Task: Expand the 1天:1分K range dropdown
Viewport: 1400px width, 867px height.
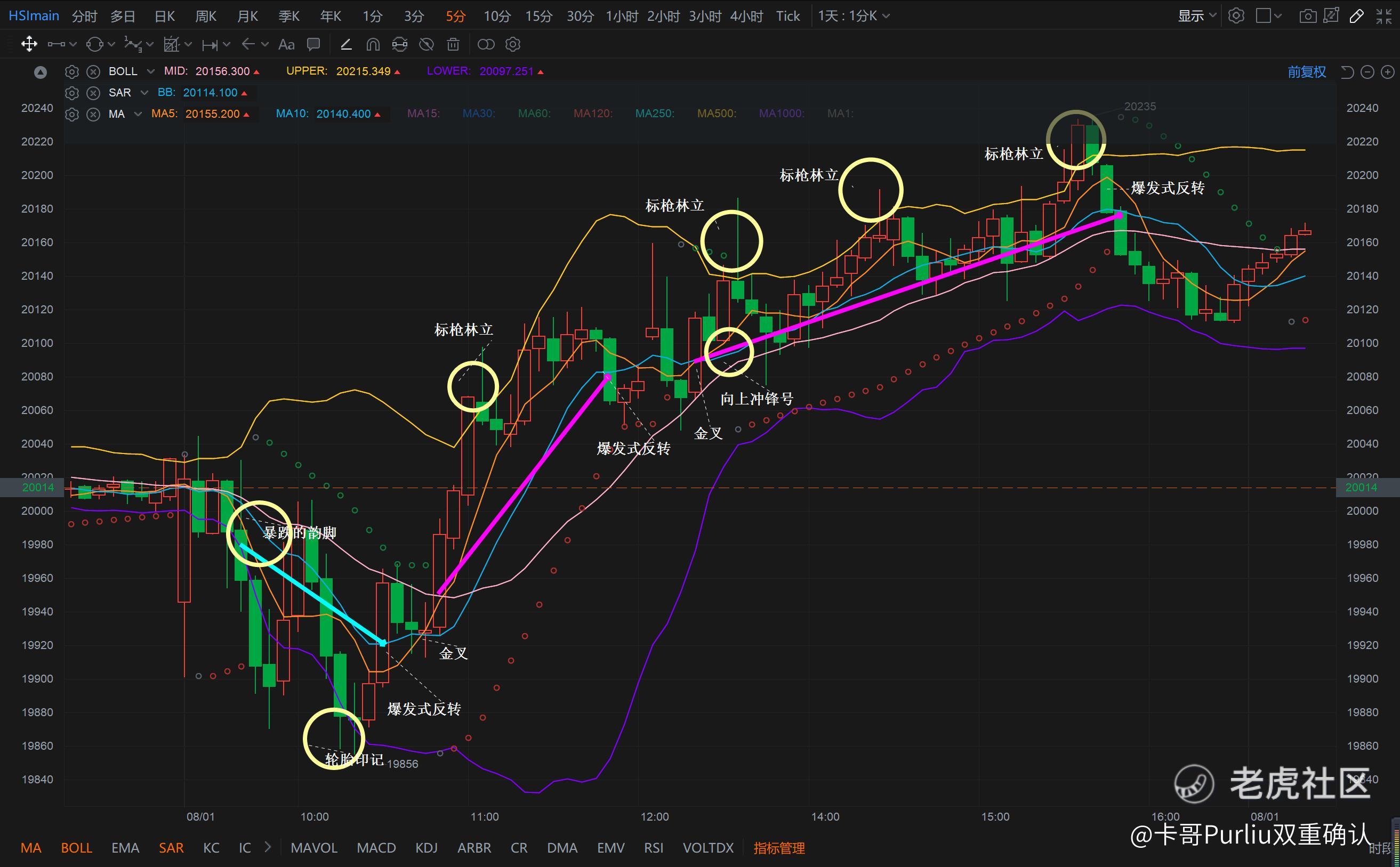Action: pos(854,15)
